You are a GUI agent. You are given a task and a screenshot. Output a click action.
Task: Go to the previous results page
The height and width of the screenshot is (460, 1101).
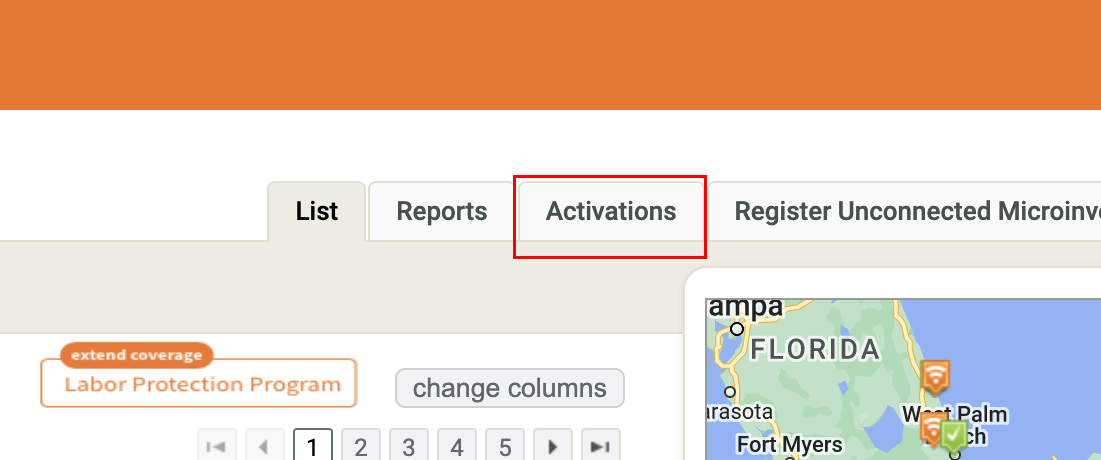[264, 446]
